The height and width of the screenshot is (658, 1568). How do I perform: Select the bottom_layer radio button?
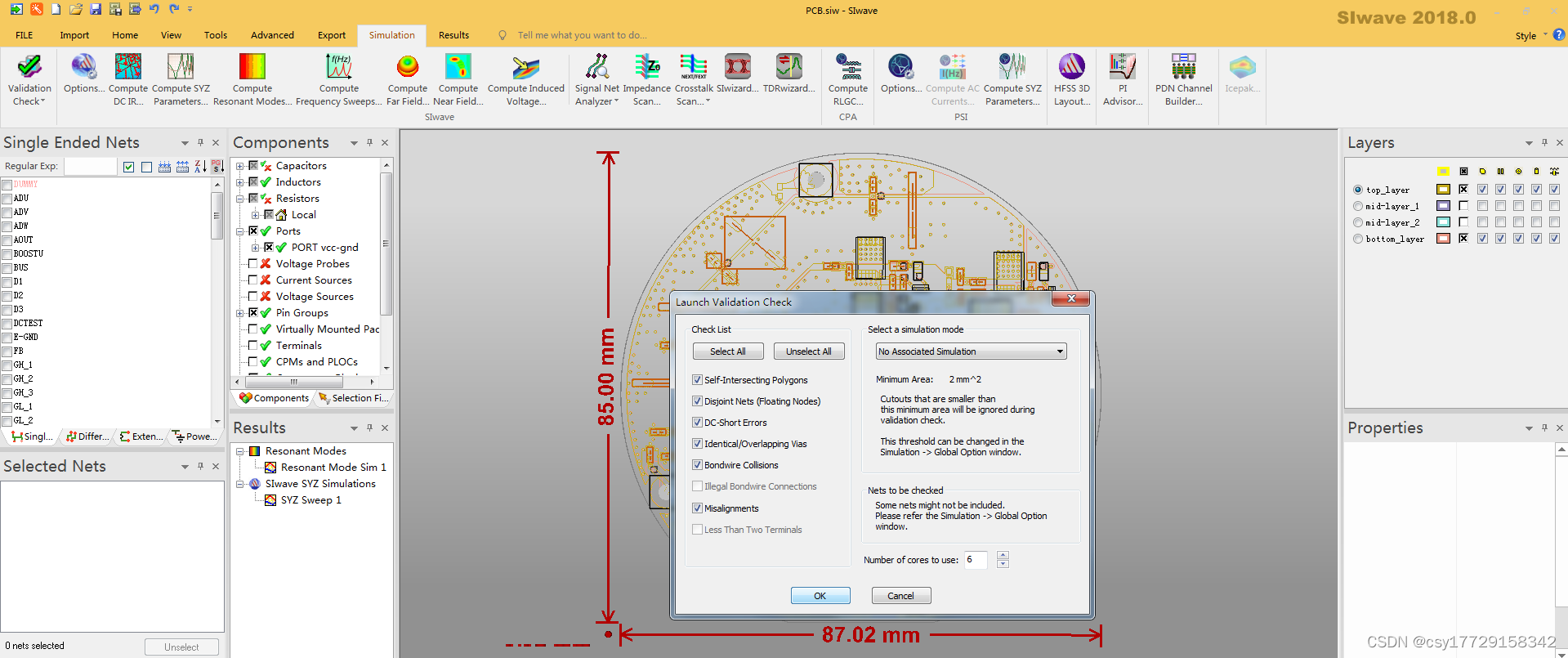pos(1358,239)
